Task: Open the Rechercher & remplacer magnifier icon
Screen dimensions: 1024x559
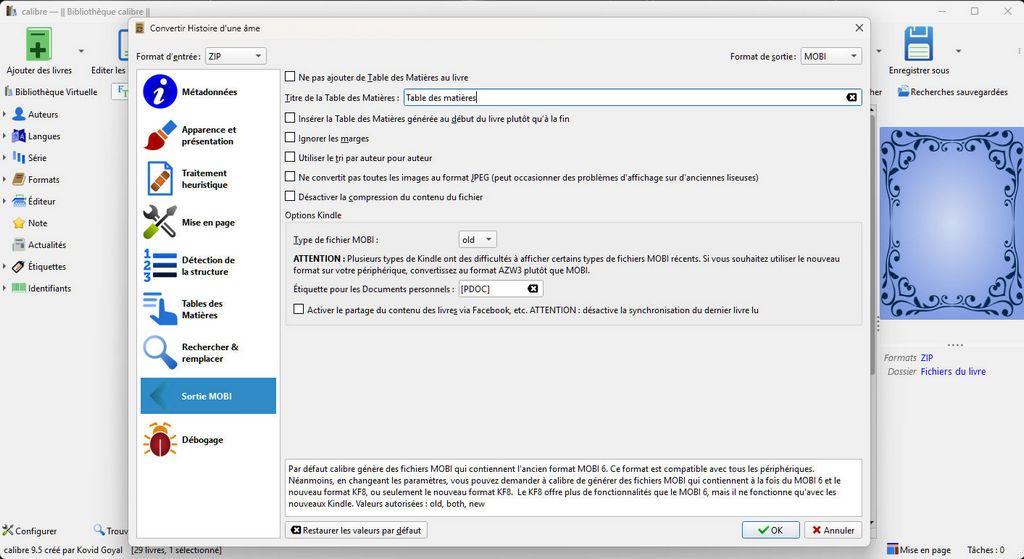Action: (x=160, y=353)
